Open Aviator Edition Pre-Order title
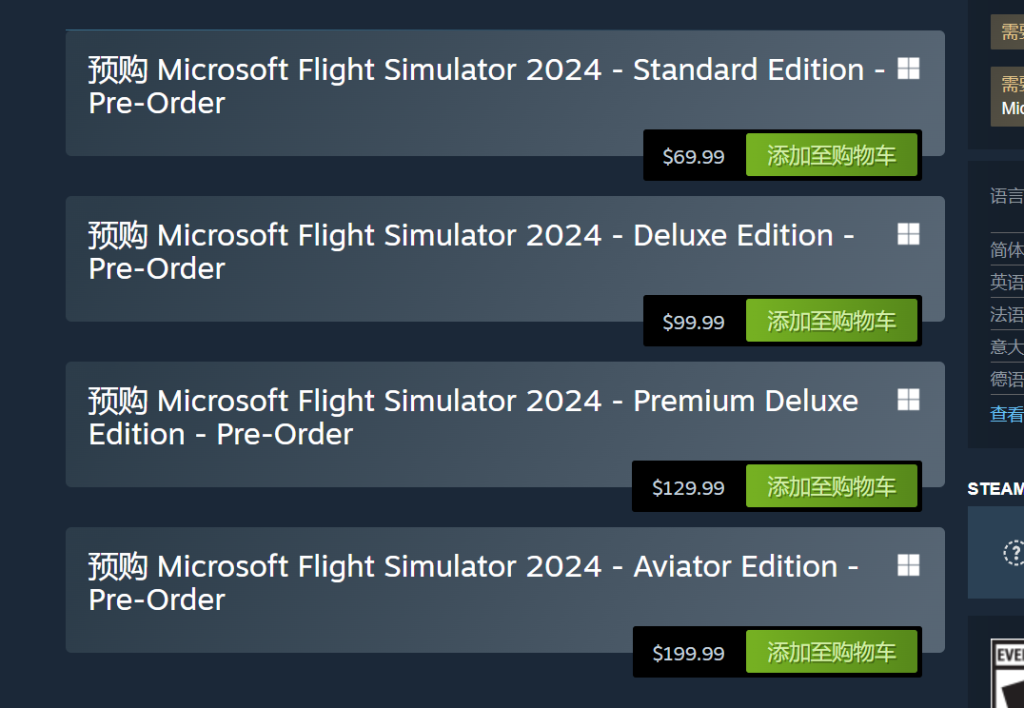The height and width of the screenshot is (708, 1024). [x=473, y=583]
